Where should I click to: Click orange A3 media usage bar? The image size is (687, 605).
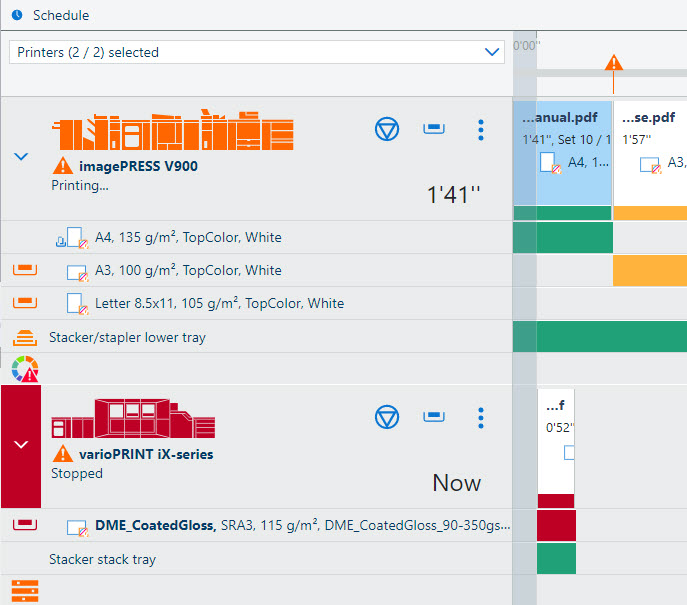[650, 270]
